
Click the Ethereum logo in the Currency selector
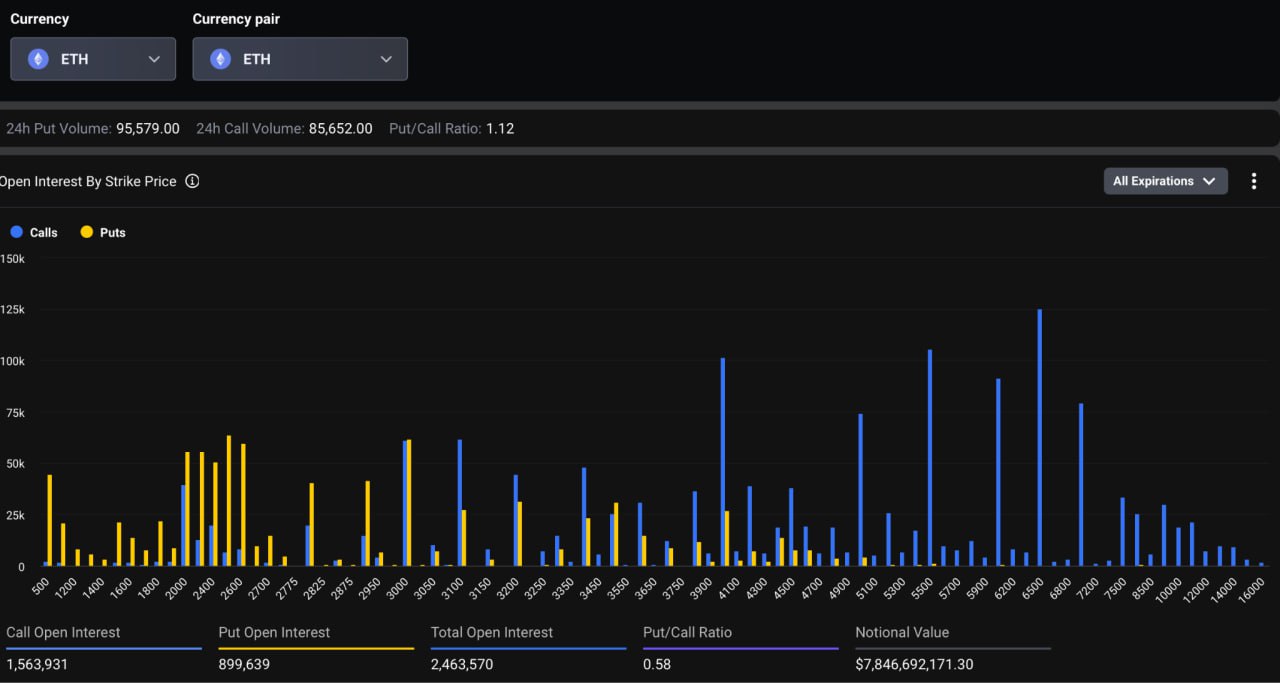(x=38, y=59)
